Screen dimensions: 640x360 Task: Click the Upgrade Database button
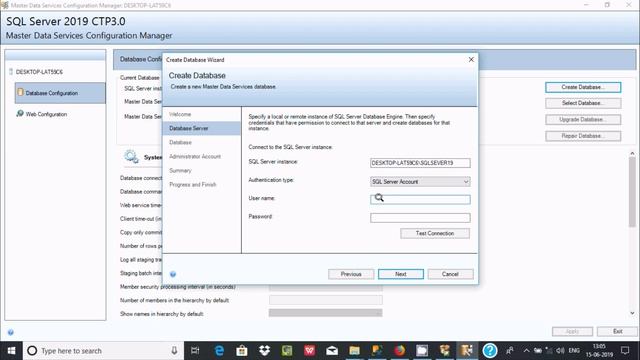583,120
